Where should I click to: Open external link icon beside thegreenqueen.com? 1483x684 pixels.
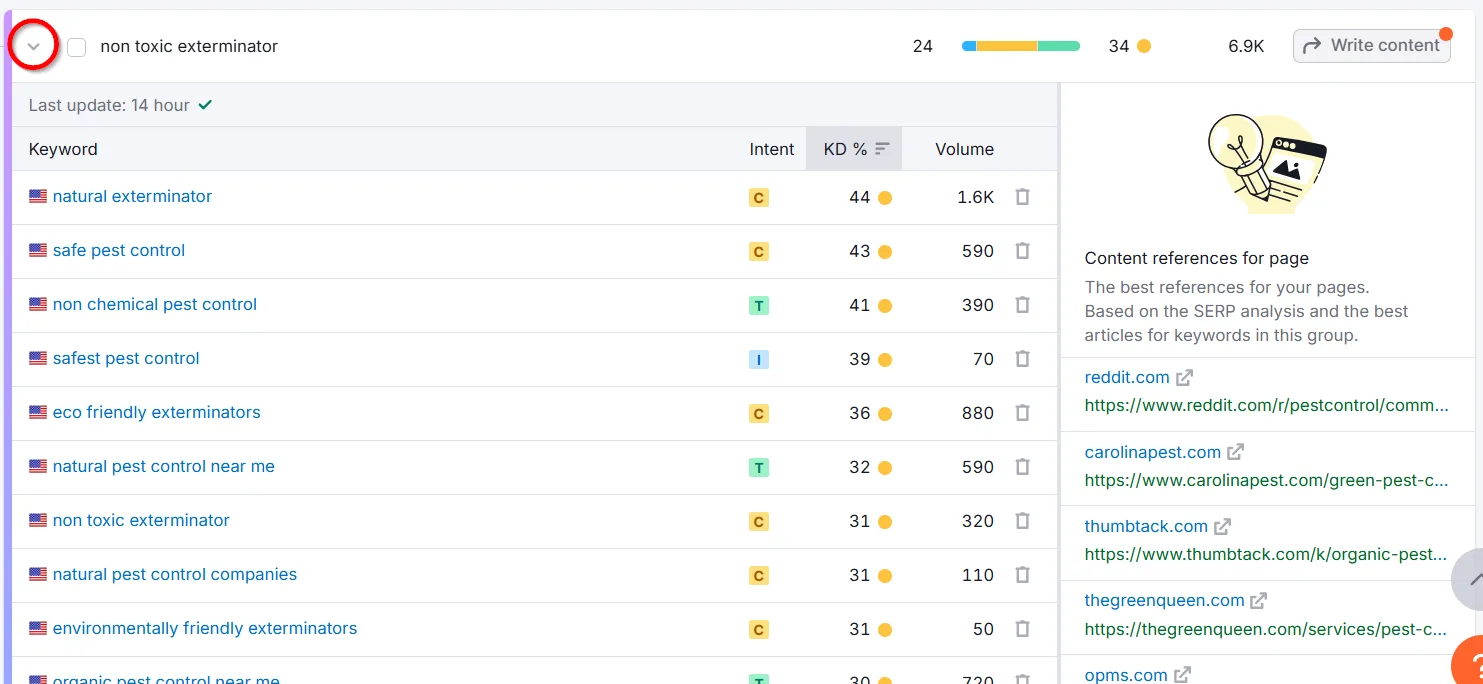pos(1259,601)
